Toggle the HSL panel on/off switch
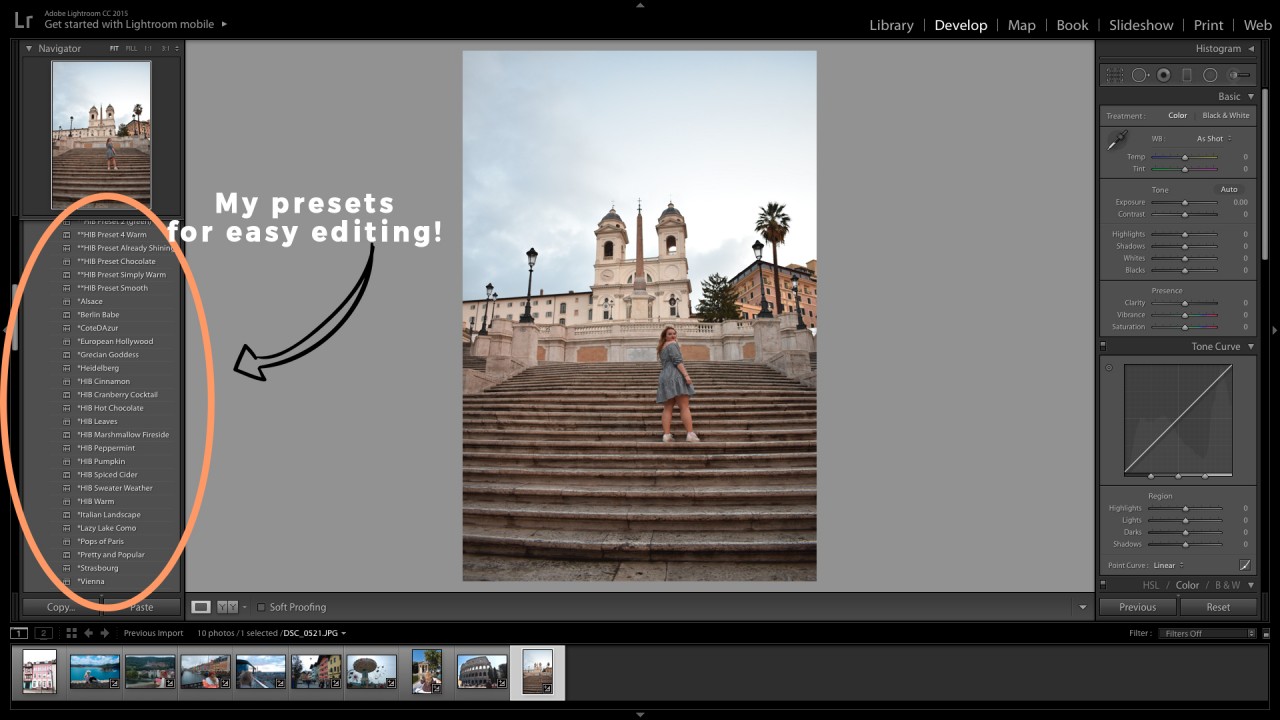 pyautogui.click(x=1103, y=585)
